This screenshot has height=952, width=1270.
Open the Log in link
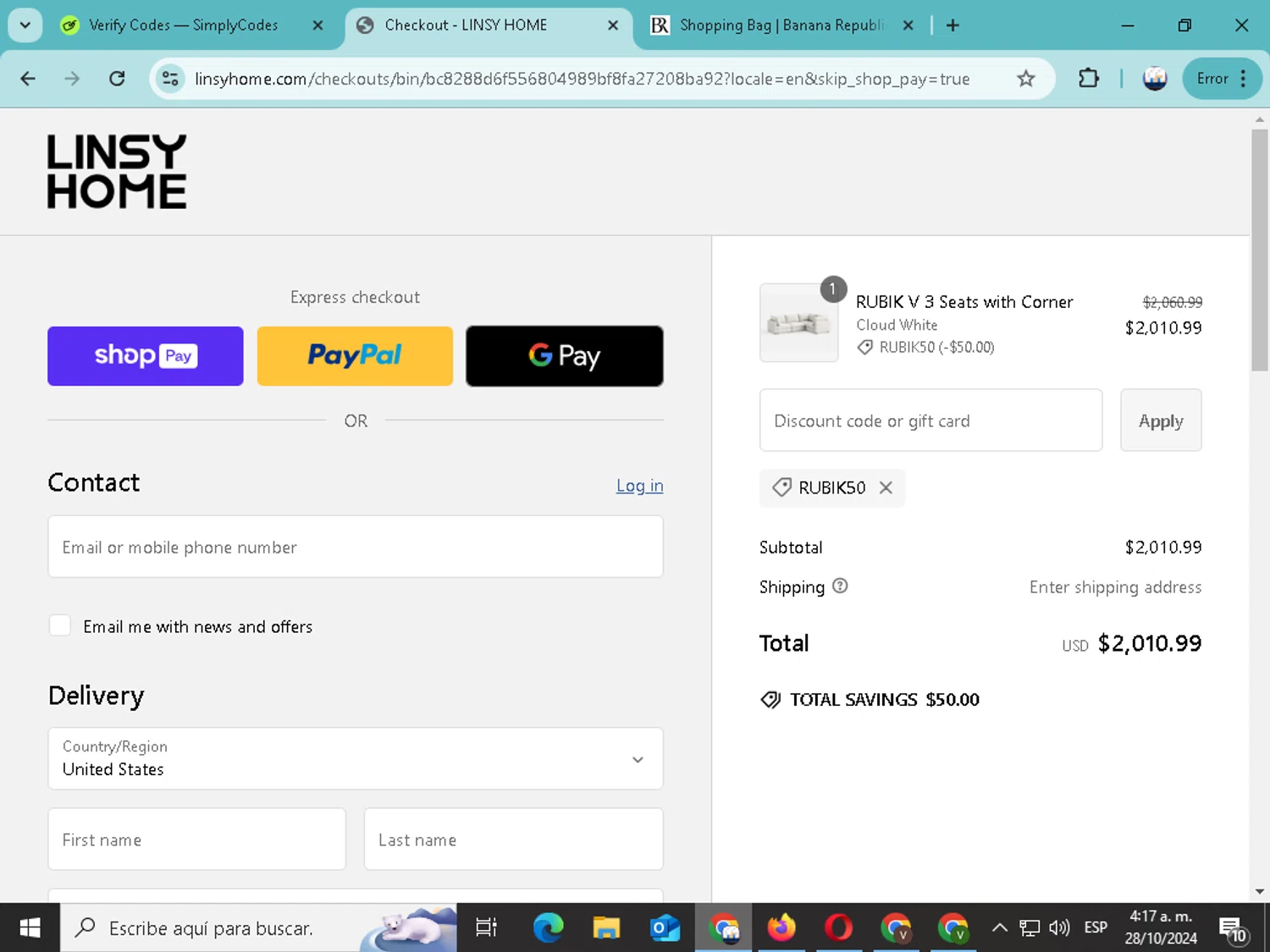tap(639, 486)
